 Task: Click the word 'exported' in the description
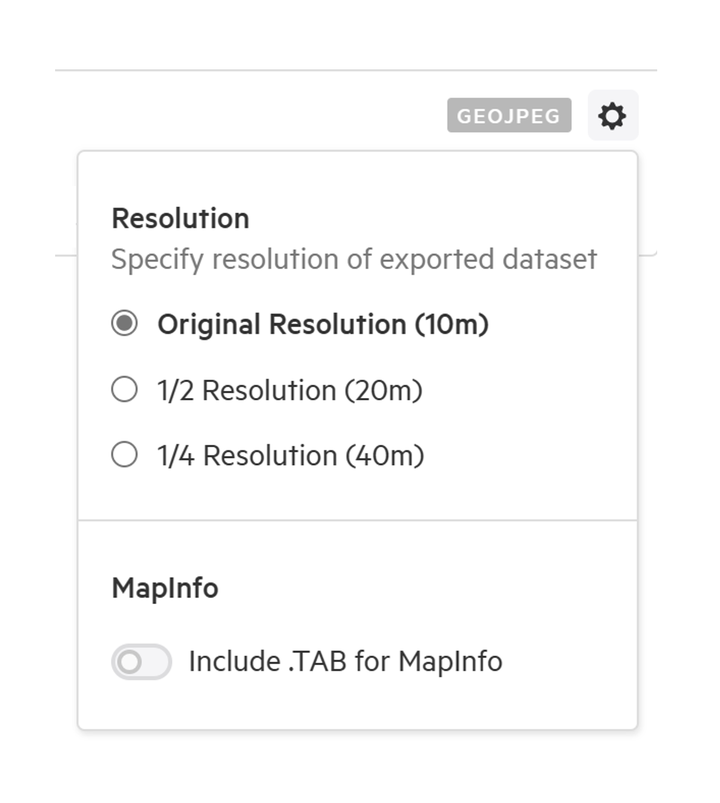tap(437, 260)
